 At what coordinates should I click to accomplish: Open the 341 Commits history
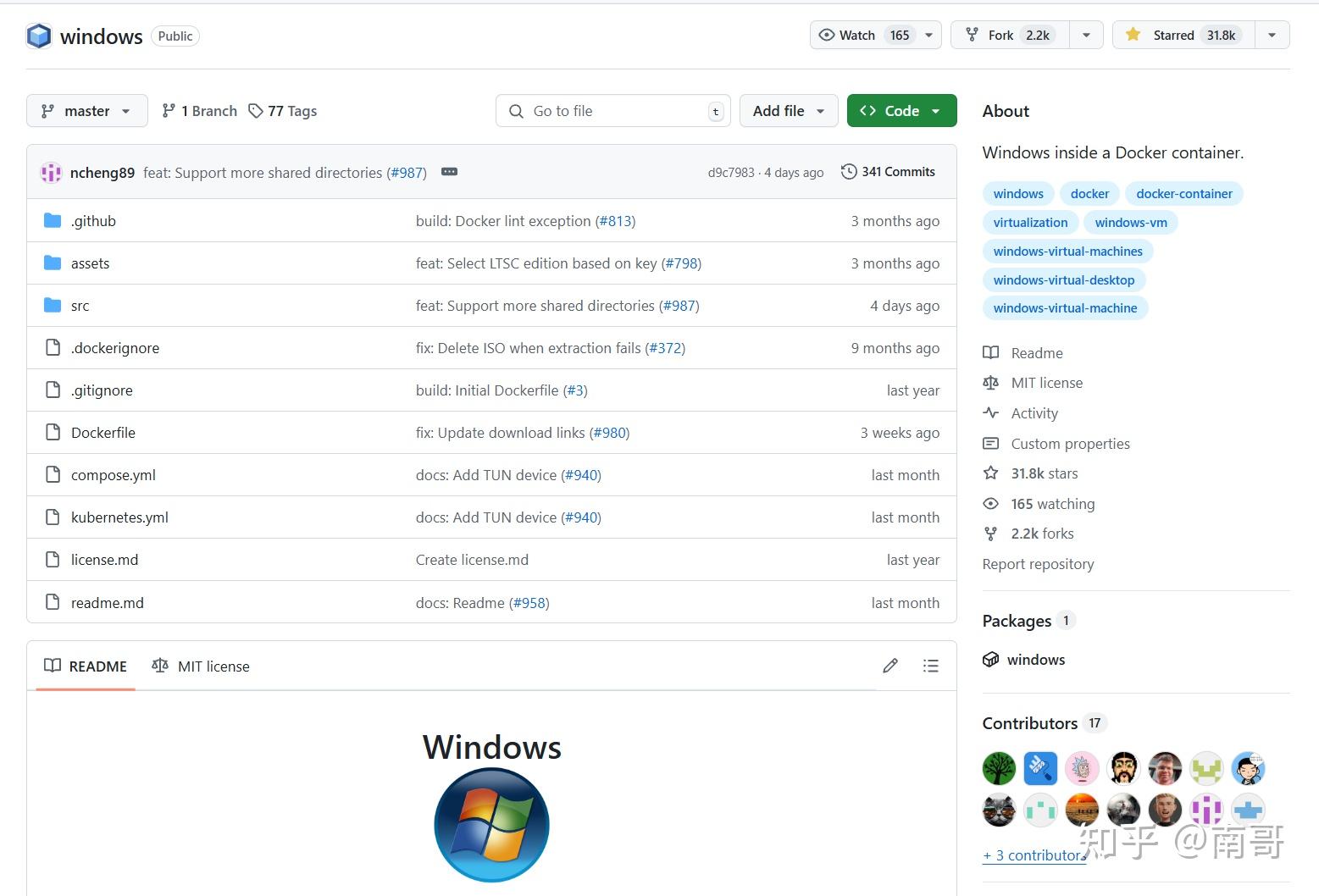coord(888,172)
